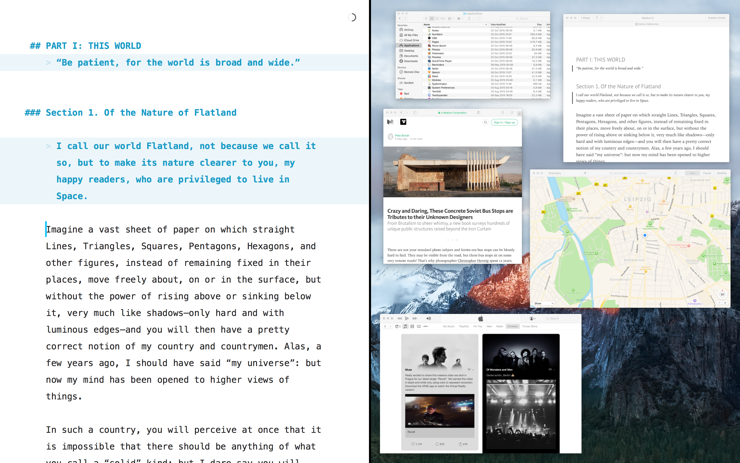This screenshot has height=463, width=740.
Task: Place cursor in "## PART I: THIS WORLD" heading
Action: pyautogui.click(x=85, y=46)
